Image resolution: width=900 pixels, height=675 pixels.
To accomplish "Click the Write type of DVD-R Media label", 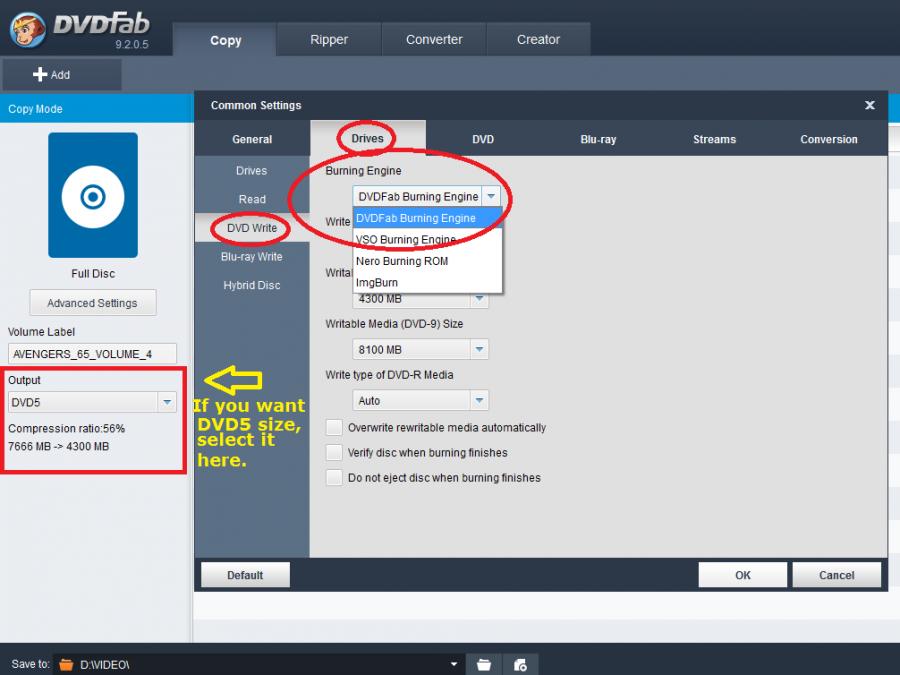I will [x=389, y=375].
